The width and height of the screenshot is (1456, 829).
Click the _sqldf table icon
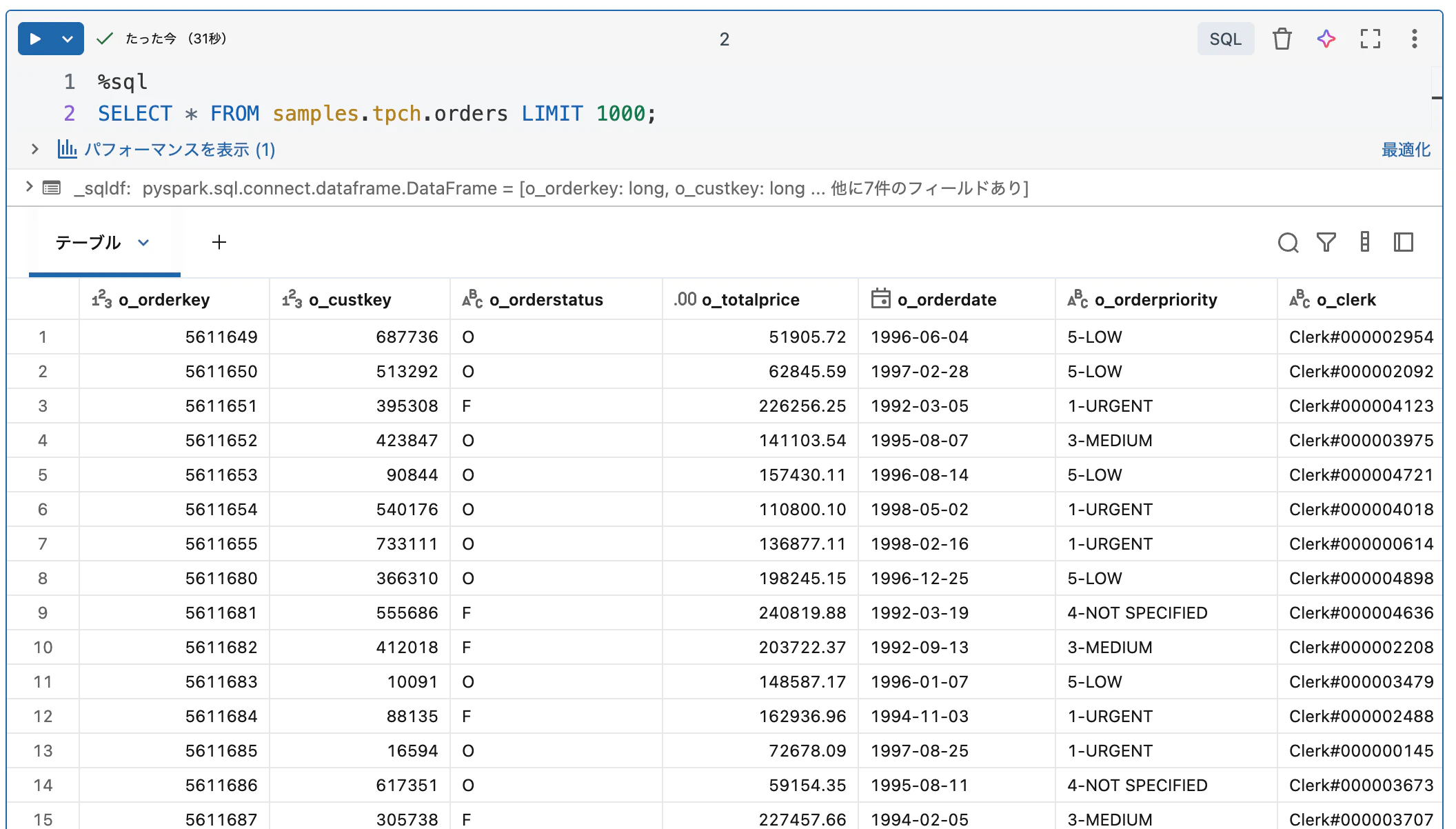pos(52,188)
